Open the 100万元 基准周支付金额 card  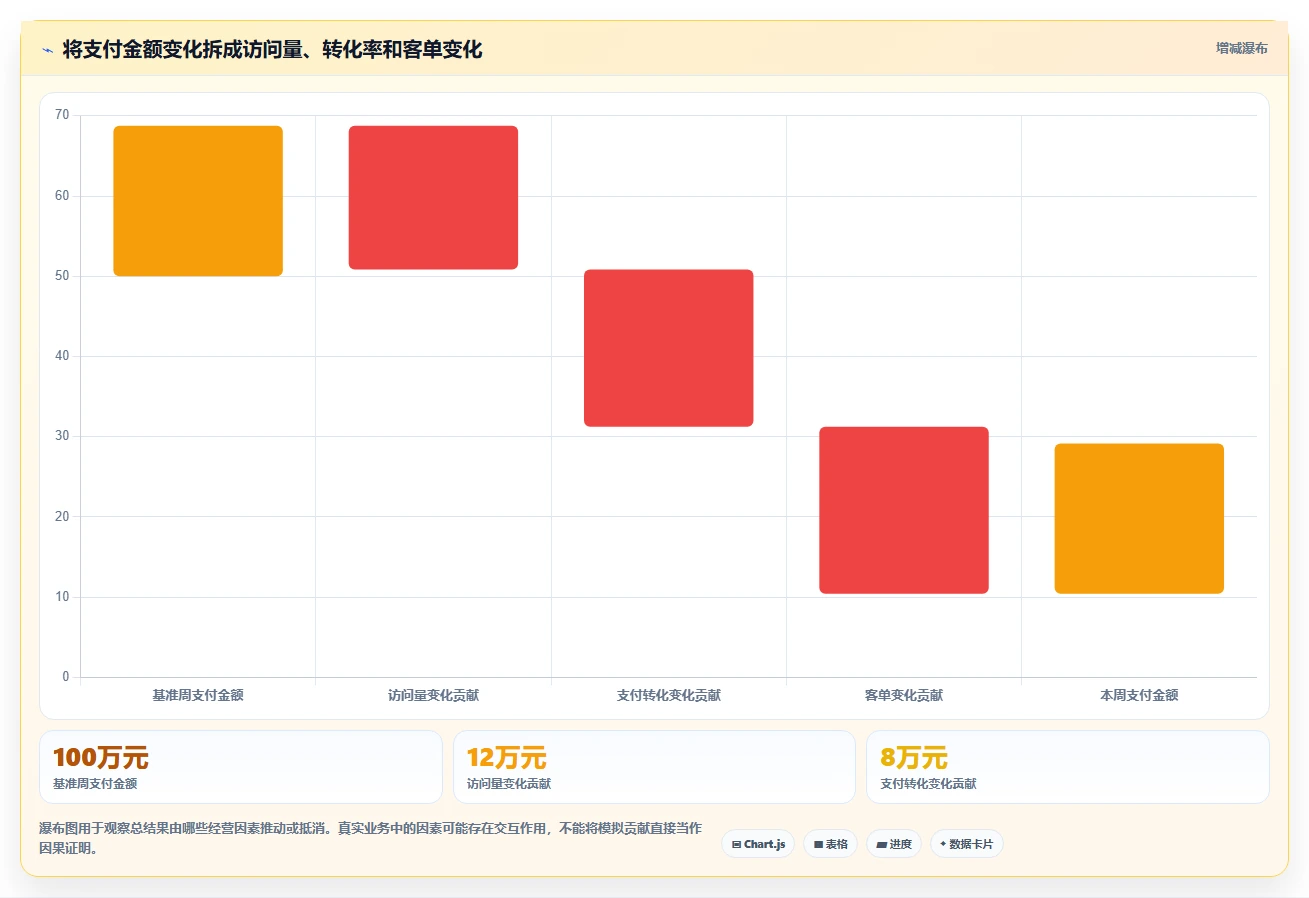click(x=240, y=767)
